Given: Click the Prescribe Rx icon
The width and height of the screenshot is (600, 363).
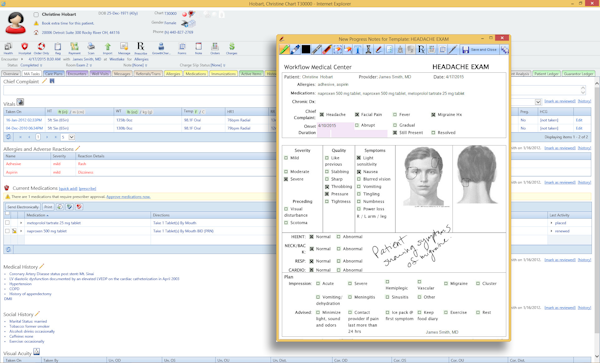Looking at the screenshot, I should coord(140,47).
